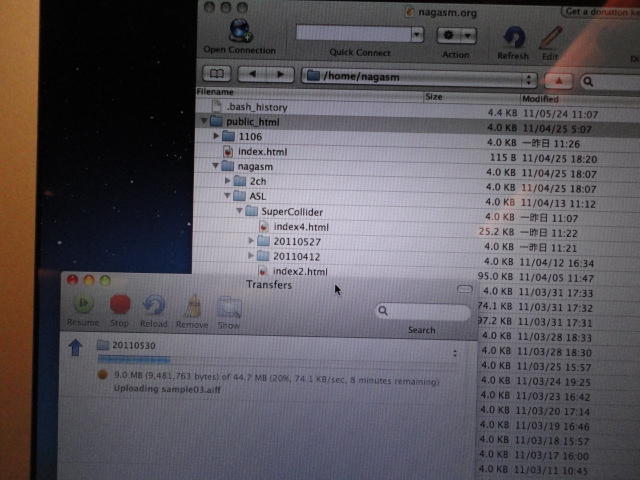Select the index4.html file
This screenshot has width=640, height=480.
(x=301, y=227)
